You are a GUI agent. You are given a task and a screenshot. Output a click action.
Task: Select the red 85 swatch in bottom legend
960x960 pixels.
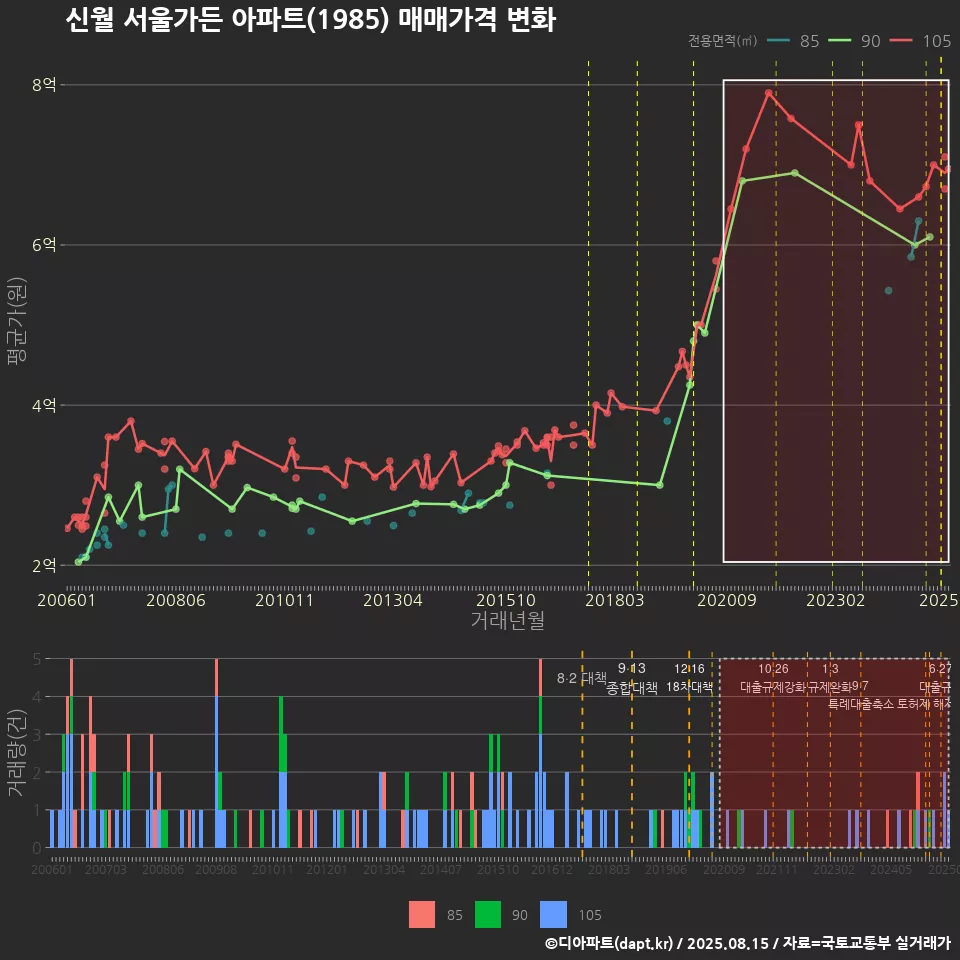pyautogui.click(x=422, y=915)
